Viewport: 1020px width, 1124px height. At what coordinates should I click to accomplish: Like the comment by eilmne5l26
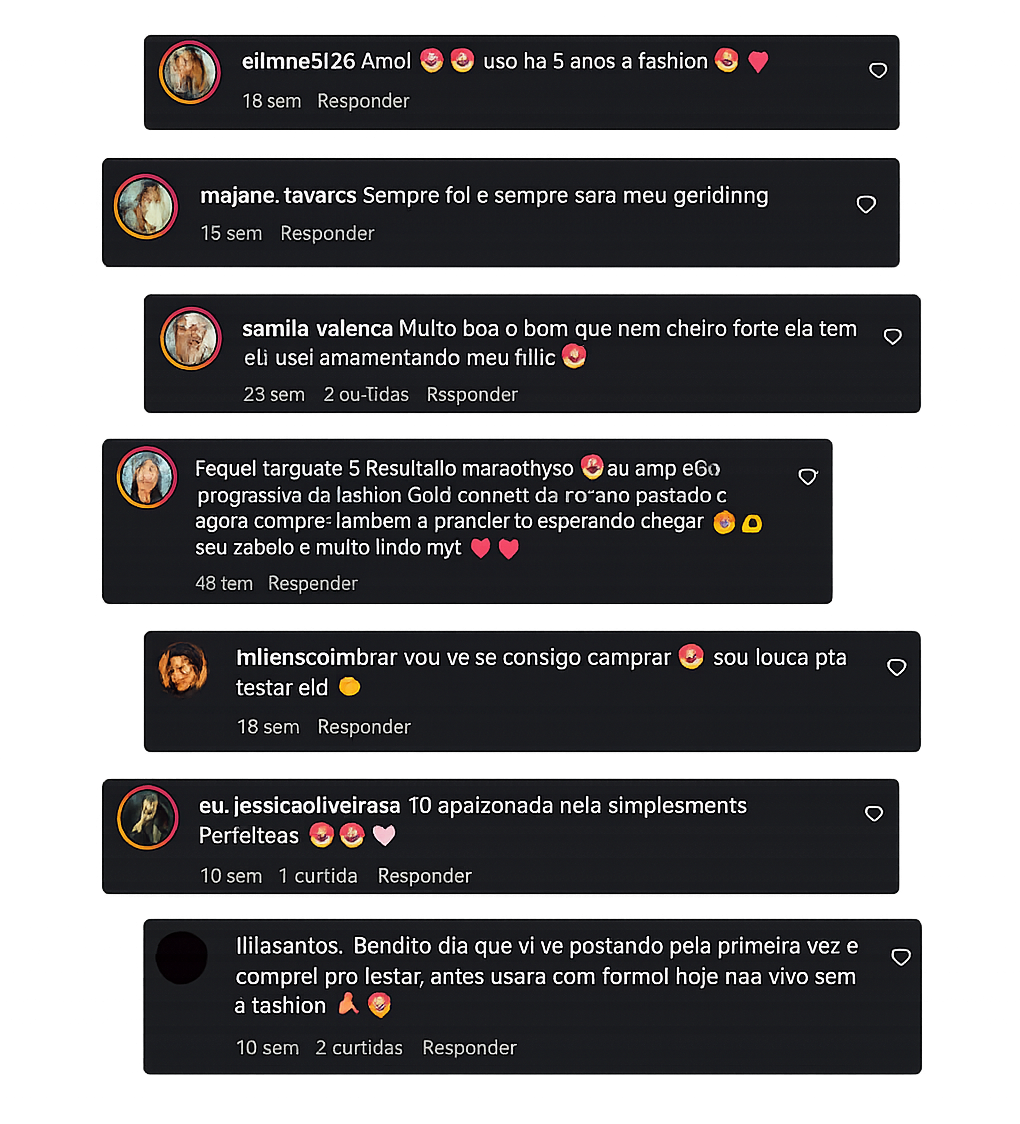point(878,70)
